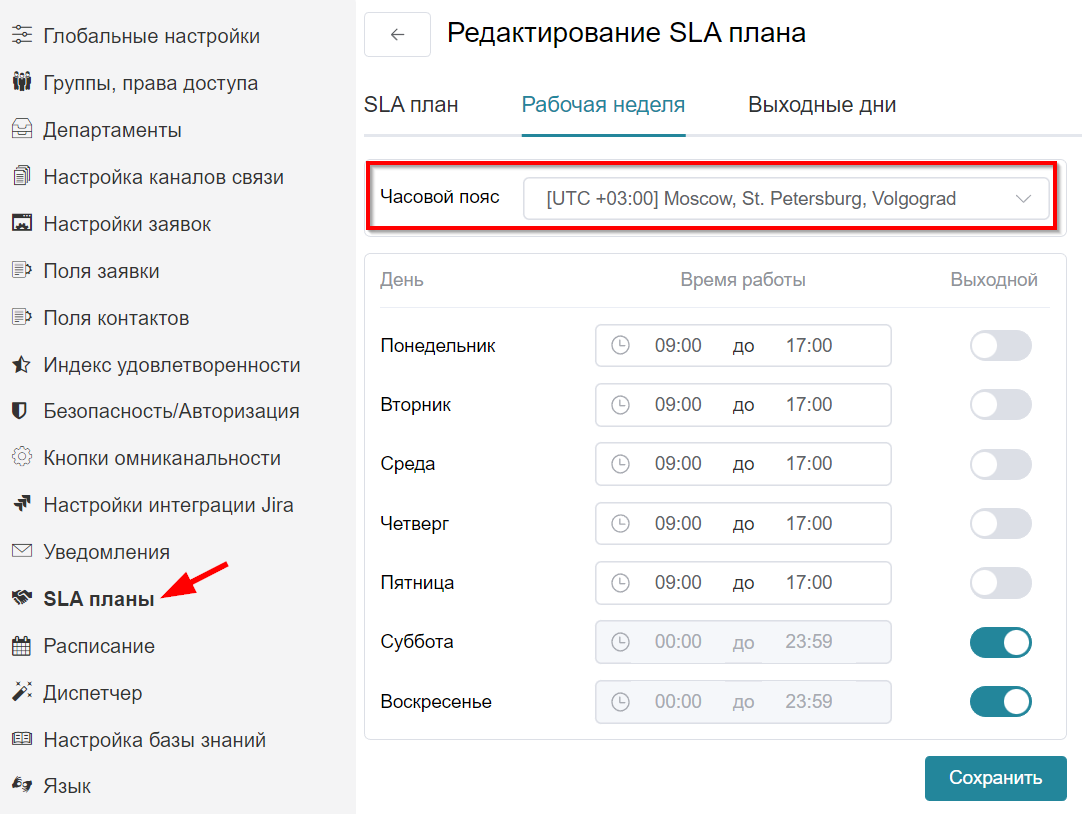Click the Jira integration icon in sidebar
Screen dimensions: 1082x814
point(22,505)
